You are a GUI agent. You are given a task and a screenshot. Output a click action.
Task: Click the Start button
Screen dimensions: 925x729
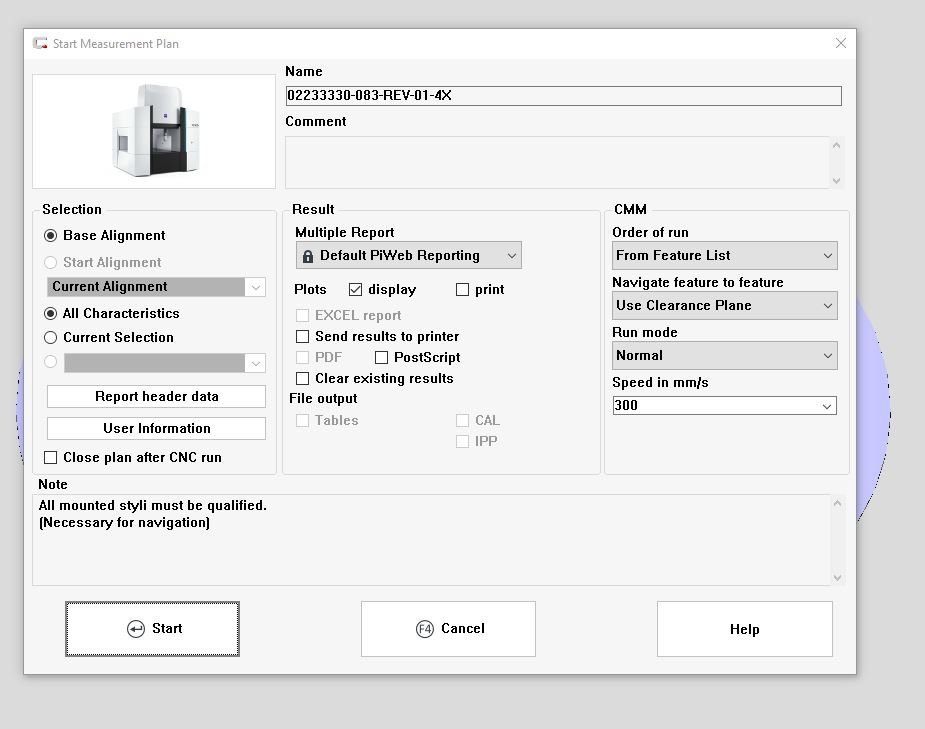click(x=152, y=629)
